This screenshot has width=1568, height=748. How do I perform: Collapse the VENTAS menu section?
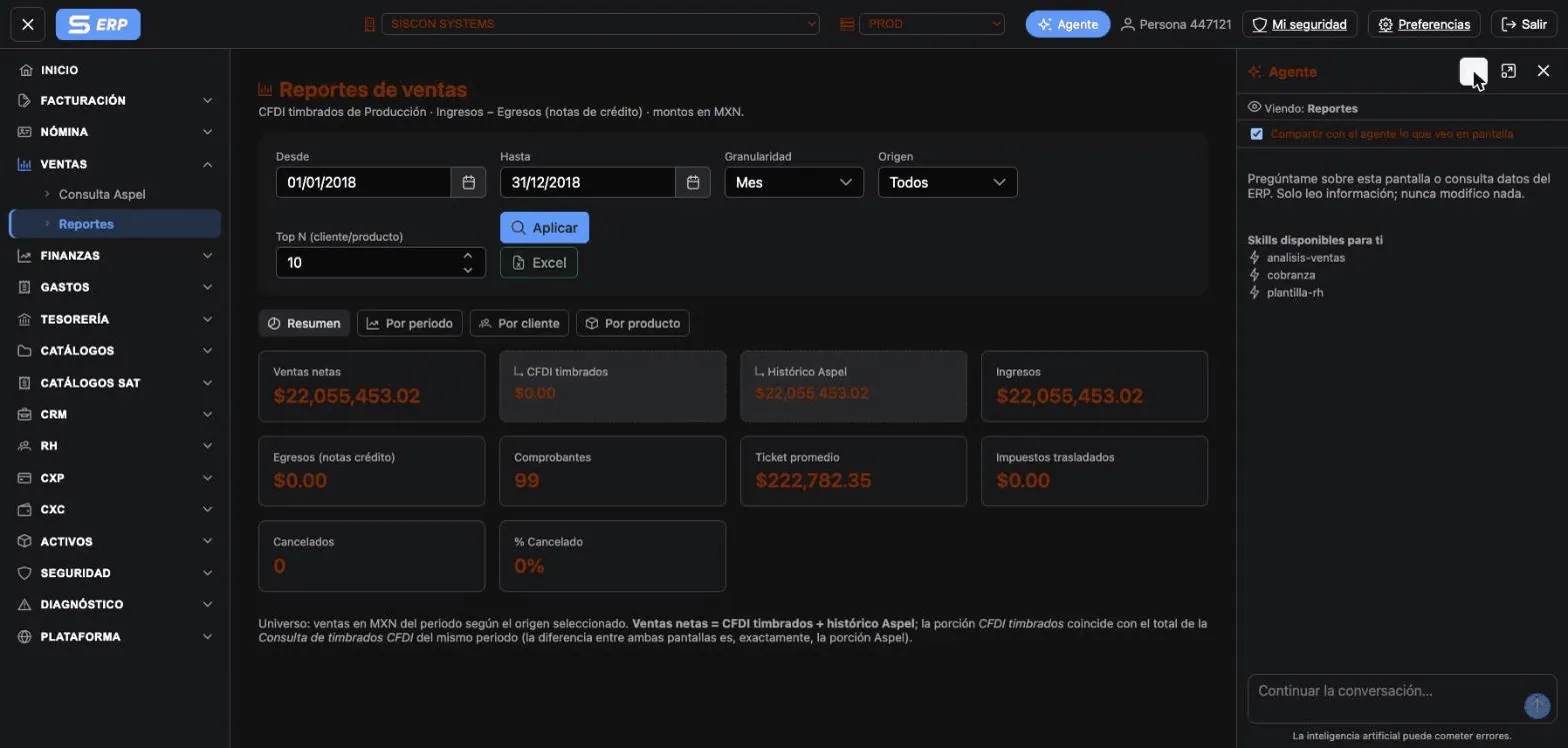[115, 164]
